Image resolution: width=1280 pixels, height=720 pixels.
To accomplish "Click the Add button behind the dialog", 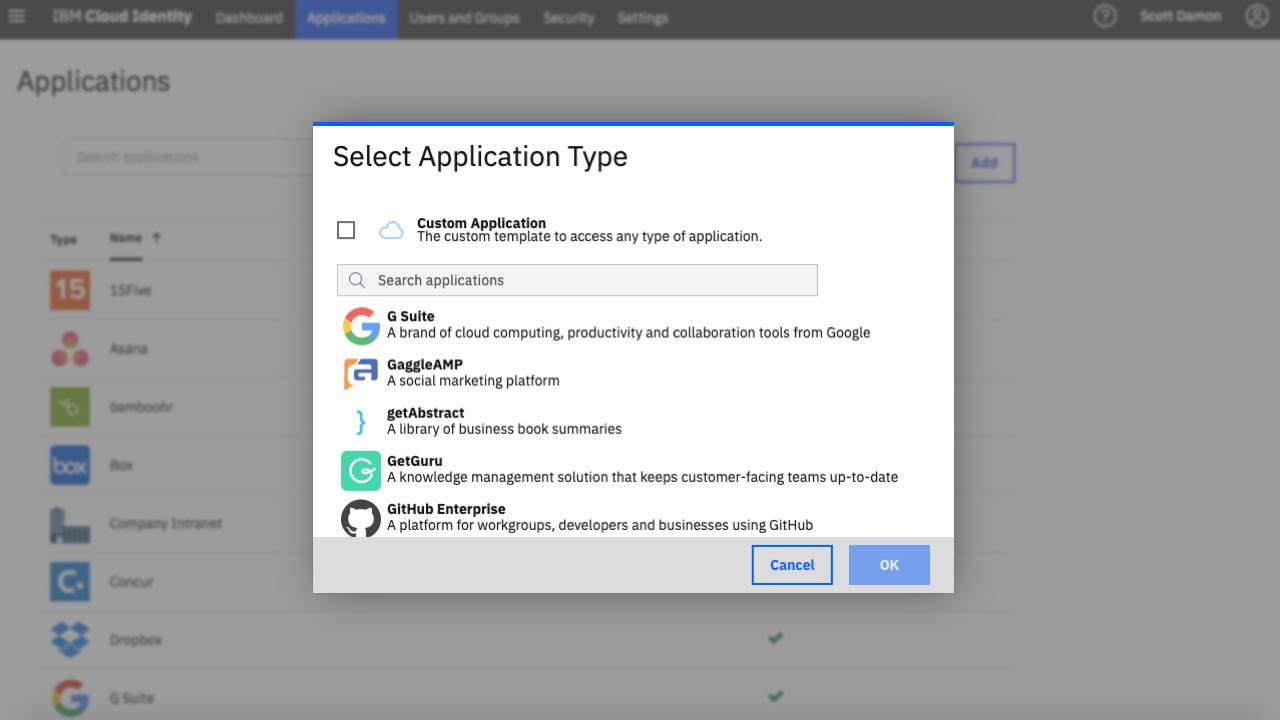I will click(x=984, y=163).
